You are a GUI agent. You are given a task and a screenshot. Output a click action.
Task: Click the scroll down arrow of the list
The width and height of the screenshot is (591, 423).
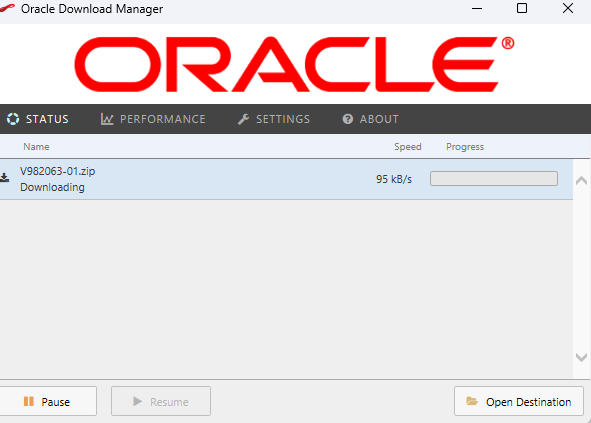tap(582, 357)
